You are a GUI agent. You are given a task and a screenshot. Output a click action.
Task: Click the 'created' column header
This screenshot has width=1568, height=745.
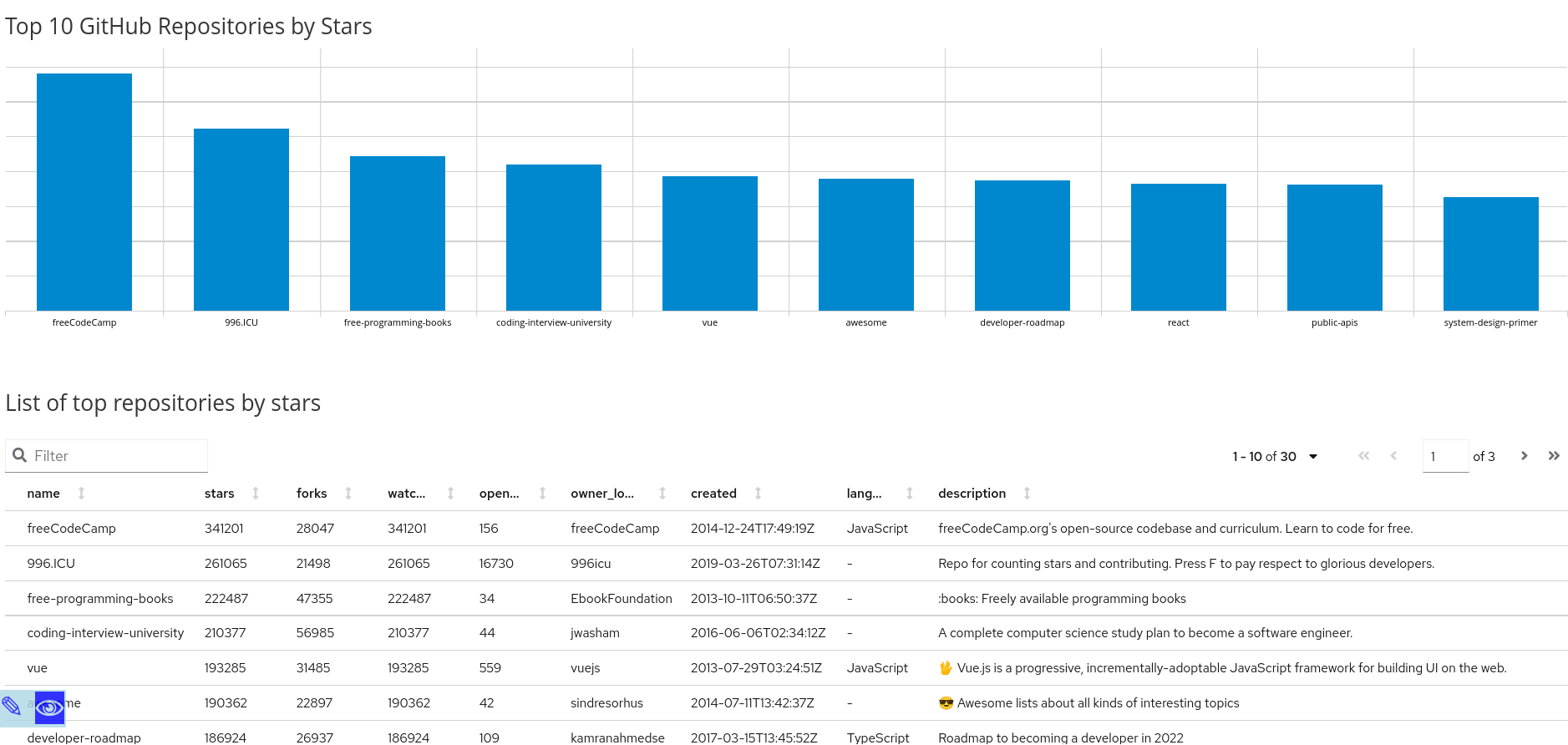click(x=713, y=494)
